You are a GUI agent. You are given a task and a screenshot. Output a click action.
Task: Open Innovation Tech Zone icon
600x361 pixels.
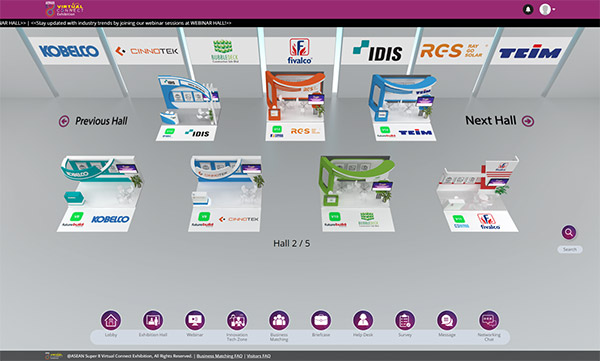point(237,320)
